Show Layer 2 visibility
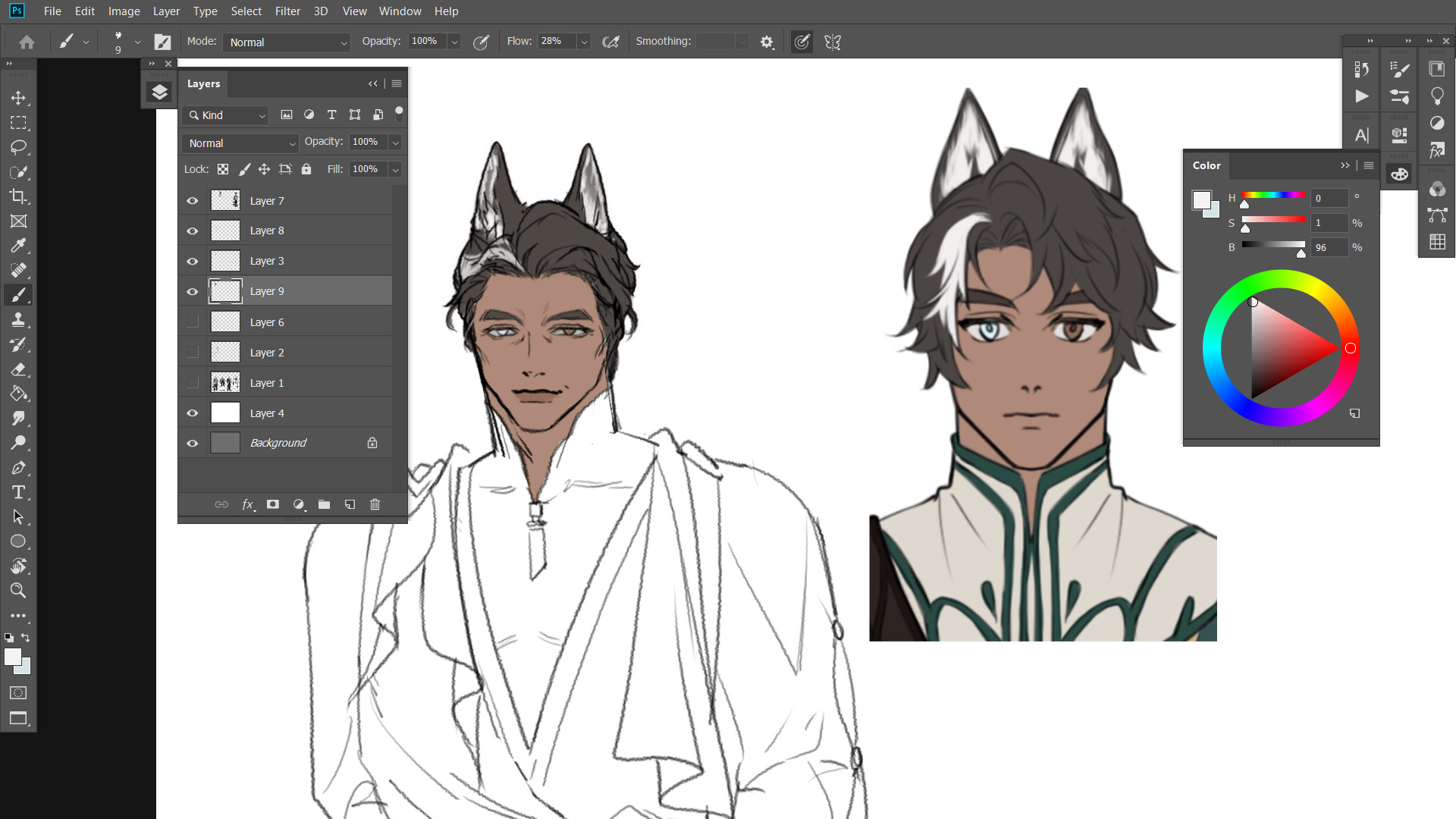 click(x=193, y=353)
